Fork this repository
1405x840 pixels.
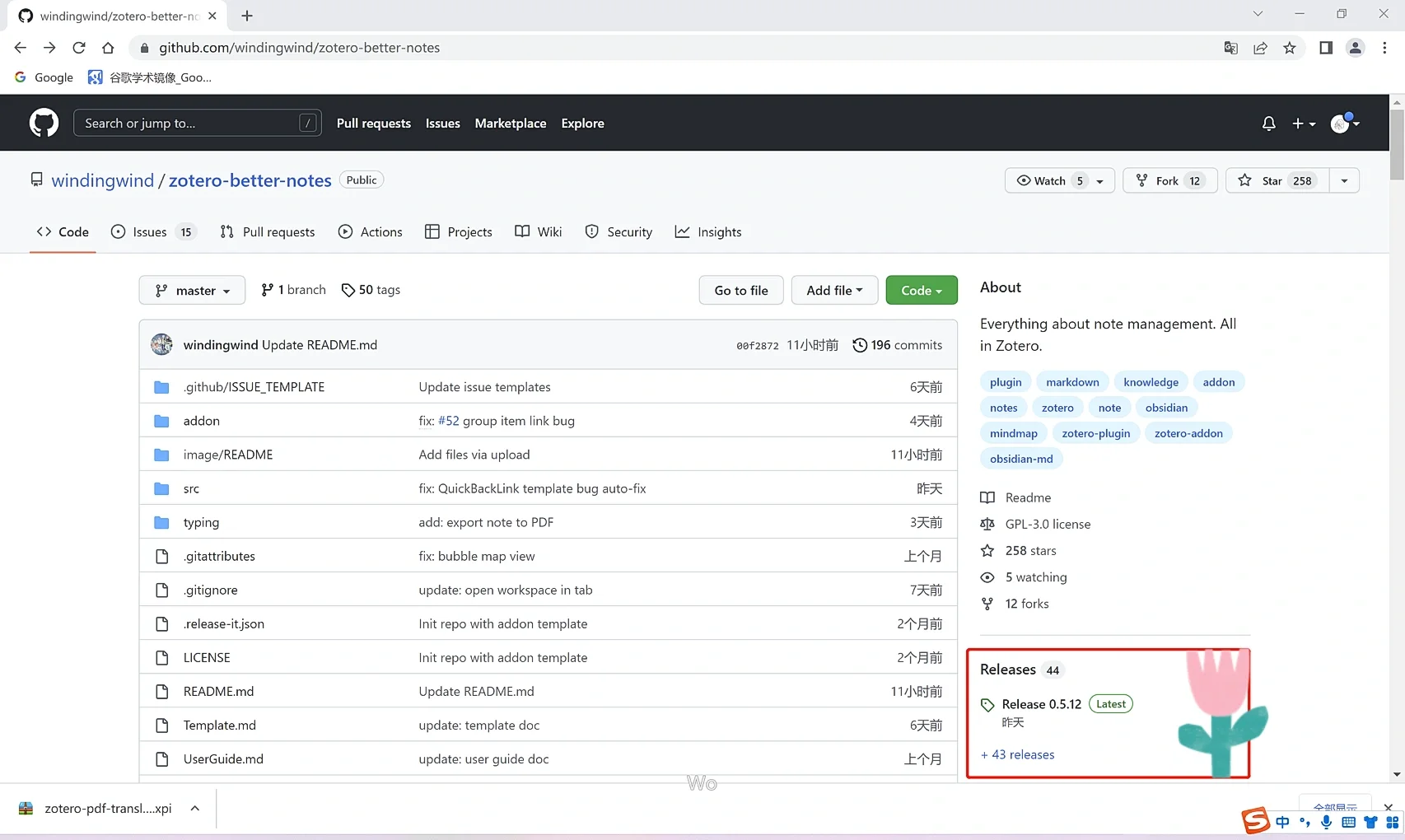pos(1170,180)
